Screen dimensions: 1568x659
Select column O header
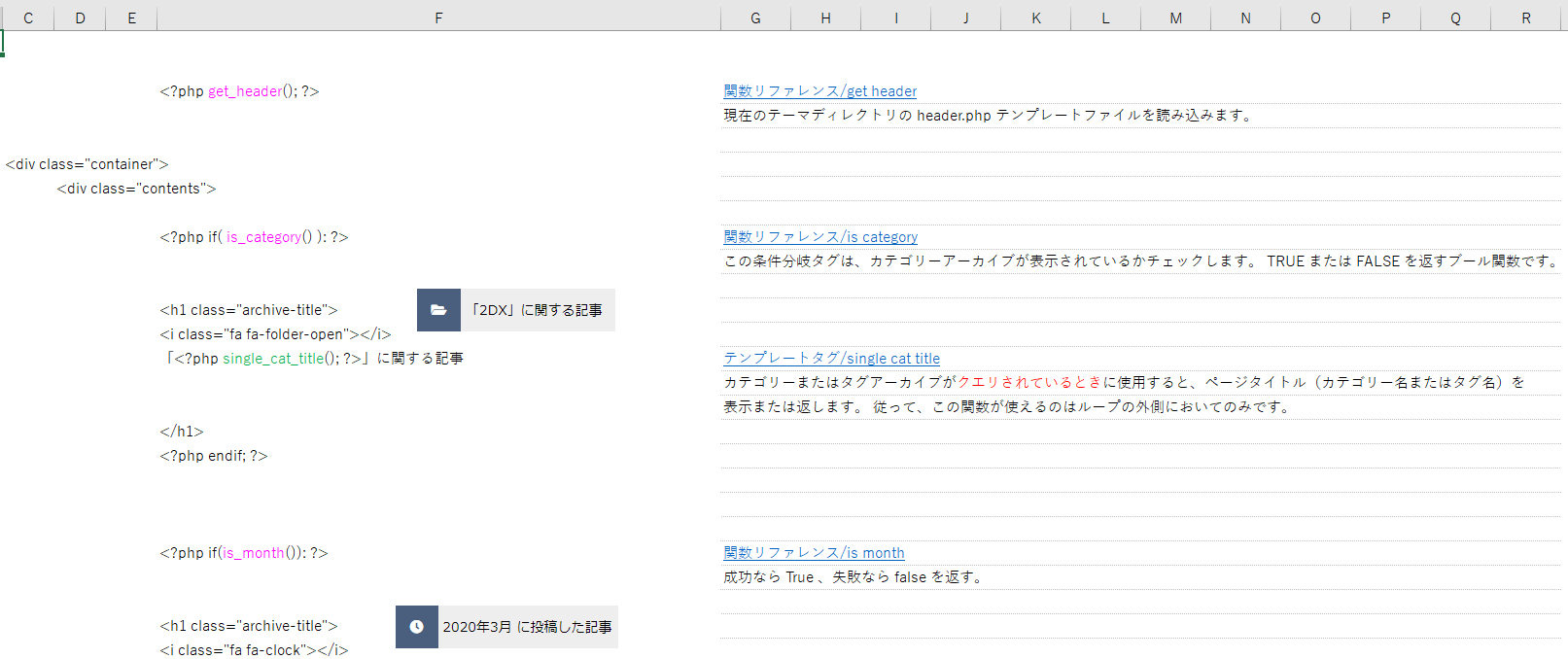pyautogui.click(x=1315, y=17)
